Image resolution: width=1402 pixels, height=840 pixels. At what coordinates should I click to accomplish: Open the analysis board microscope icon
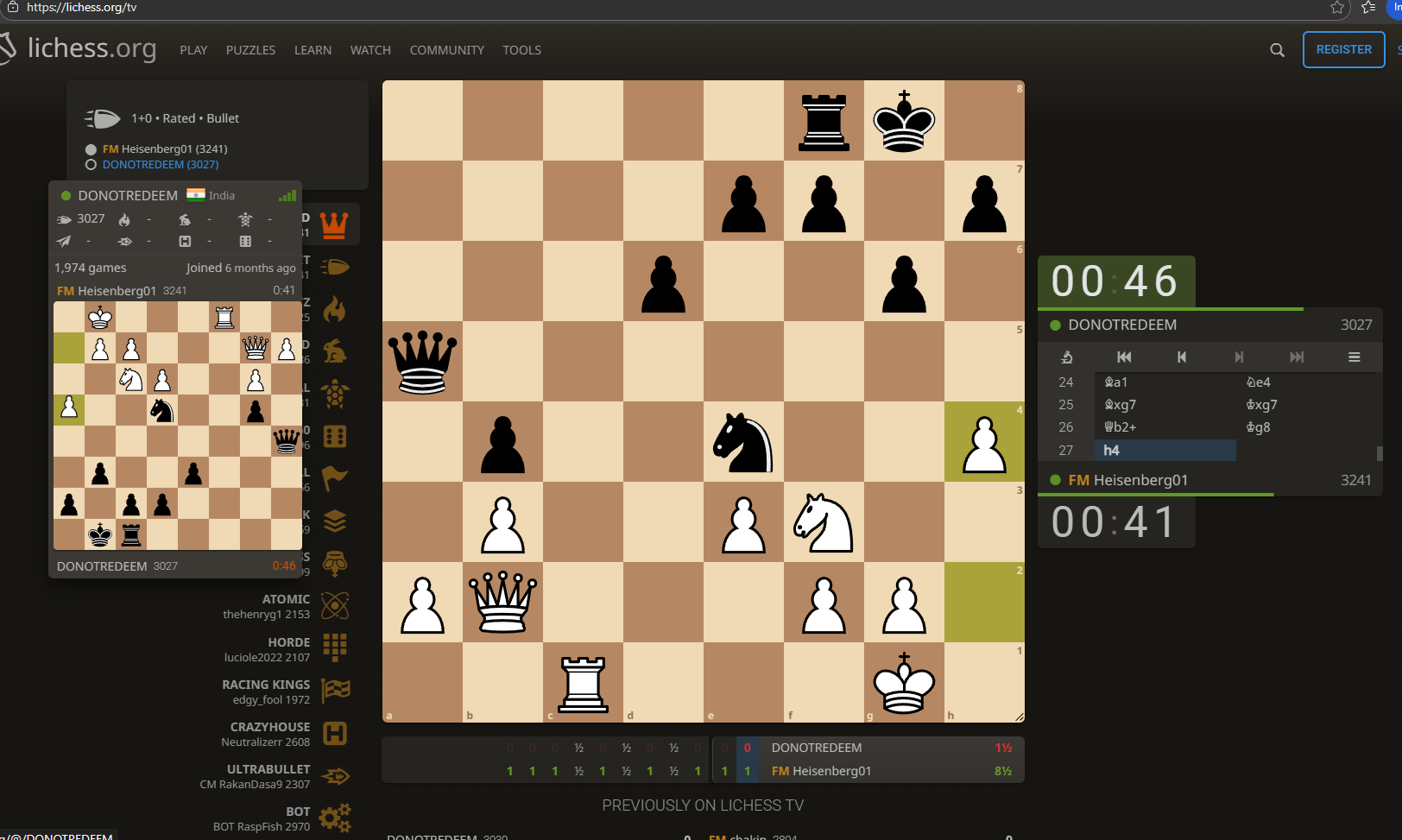[1067, 357]
